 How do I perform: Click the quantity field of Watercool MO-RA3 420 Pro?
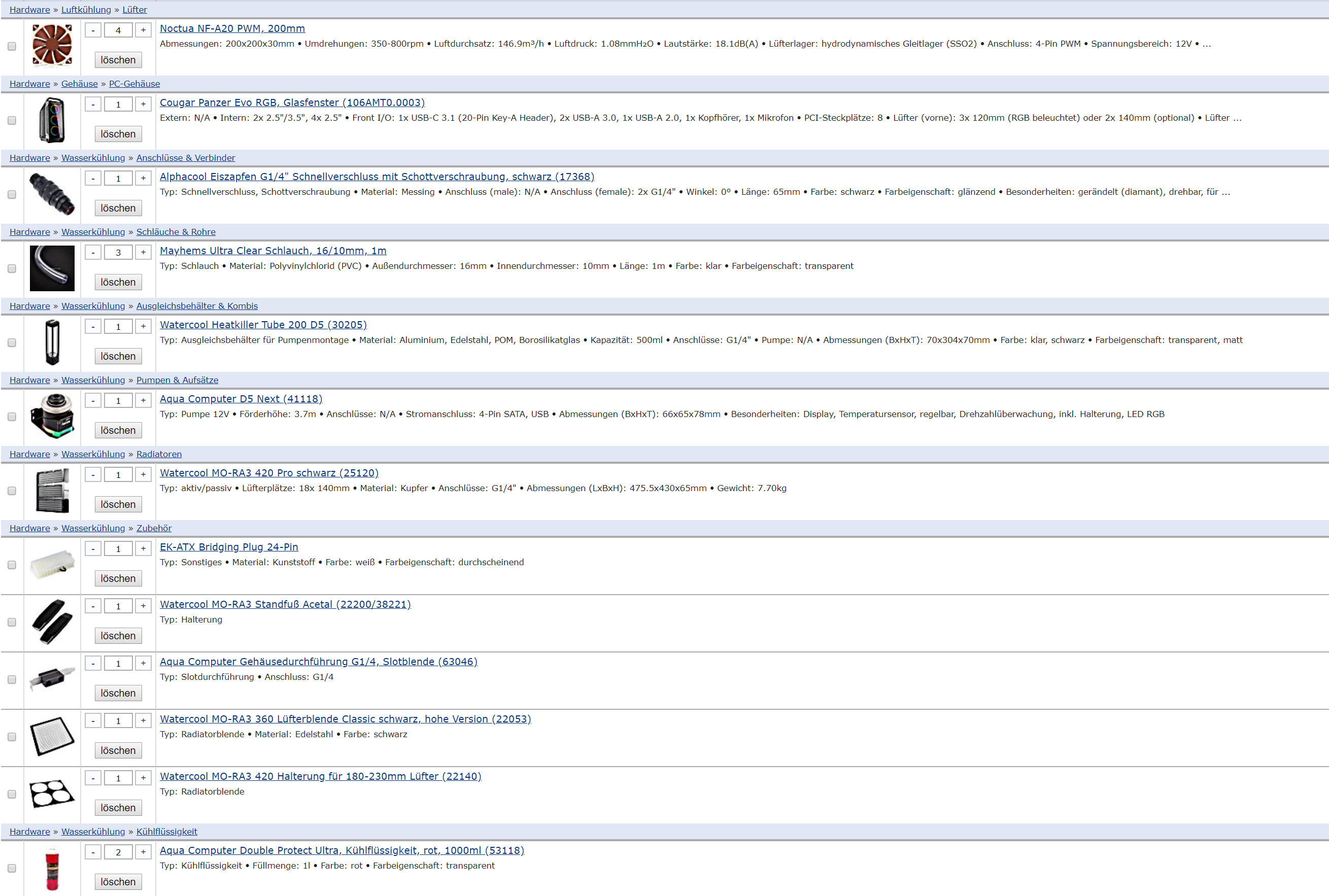pyautogui.click(x=118, y=475)
